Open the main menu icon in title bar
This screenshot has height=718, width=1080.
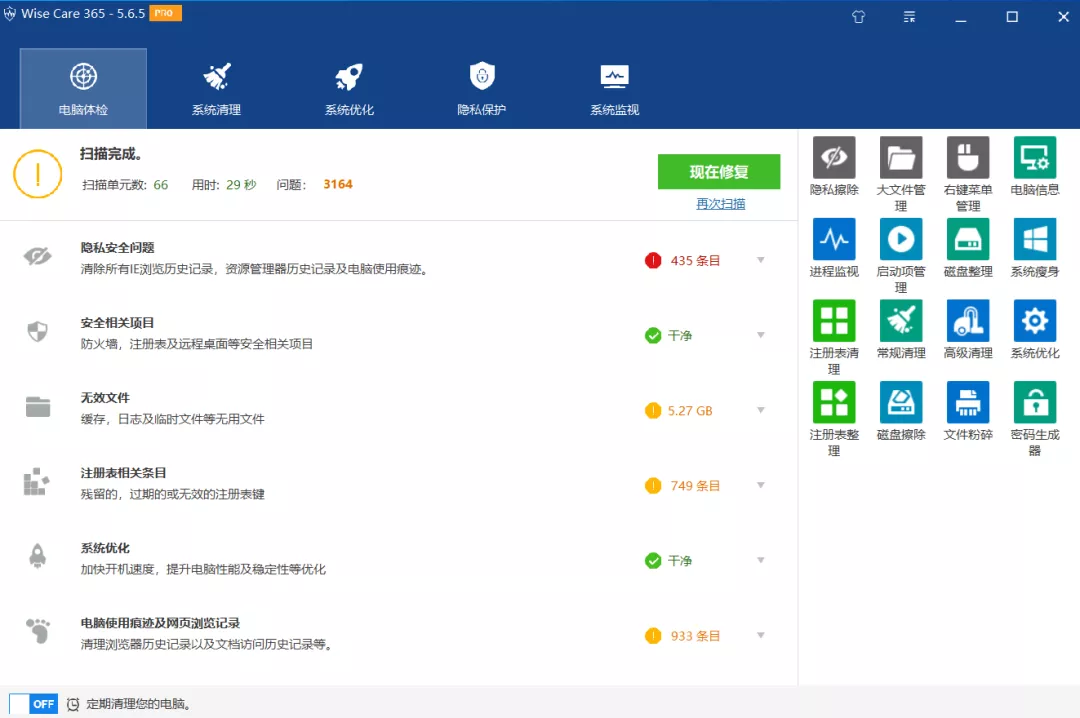909,17
